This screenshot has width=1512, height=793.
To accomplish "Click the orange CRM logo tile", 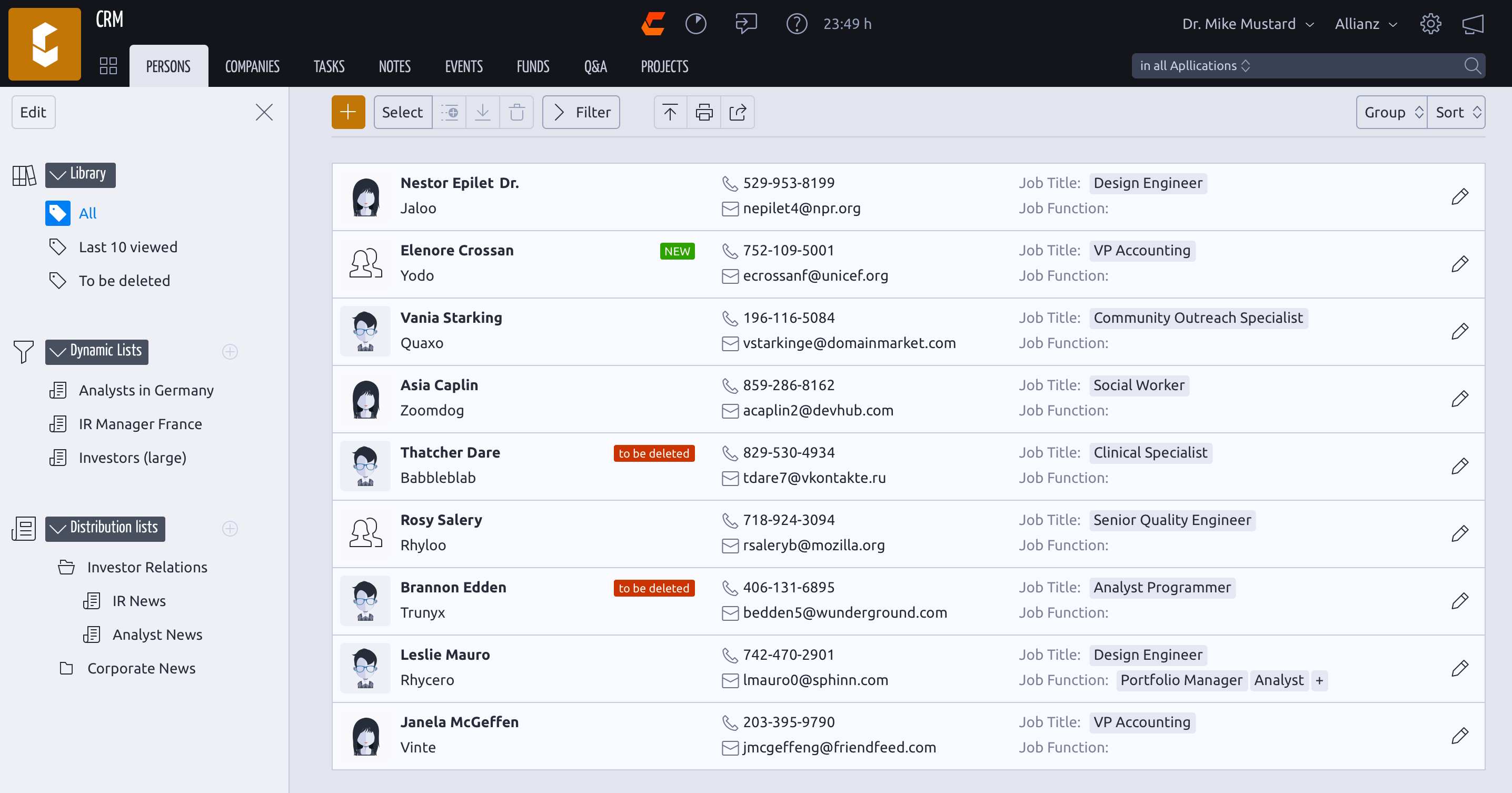I will point(45,44).
